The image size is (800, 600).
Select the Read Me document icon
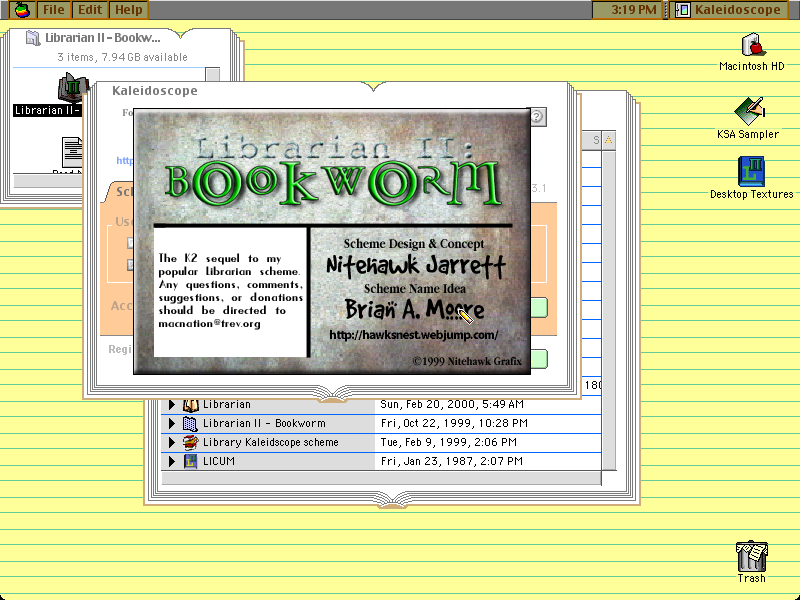(71, 153)
